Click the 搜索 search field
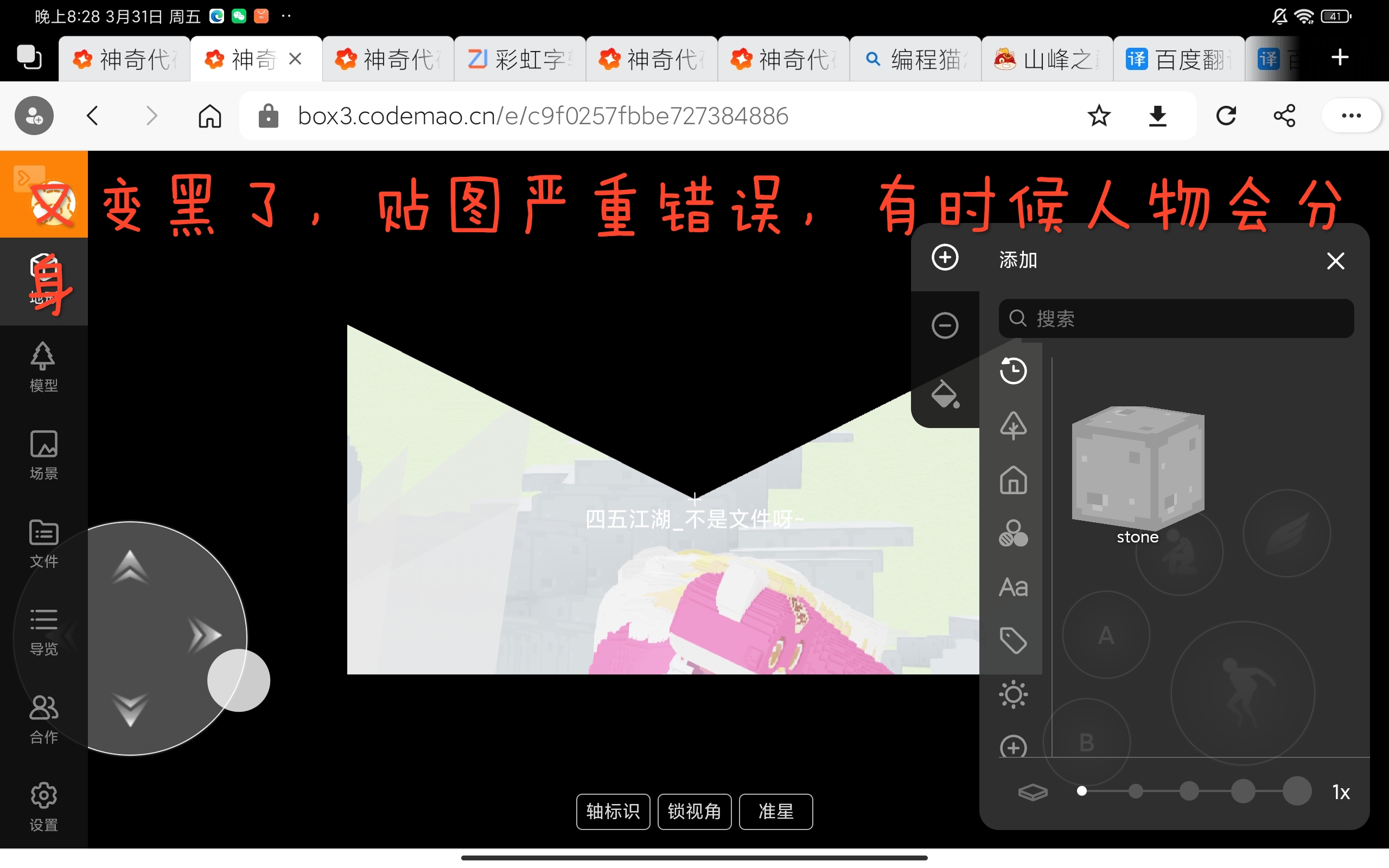 coord(1176,318)
